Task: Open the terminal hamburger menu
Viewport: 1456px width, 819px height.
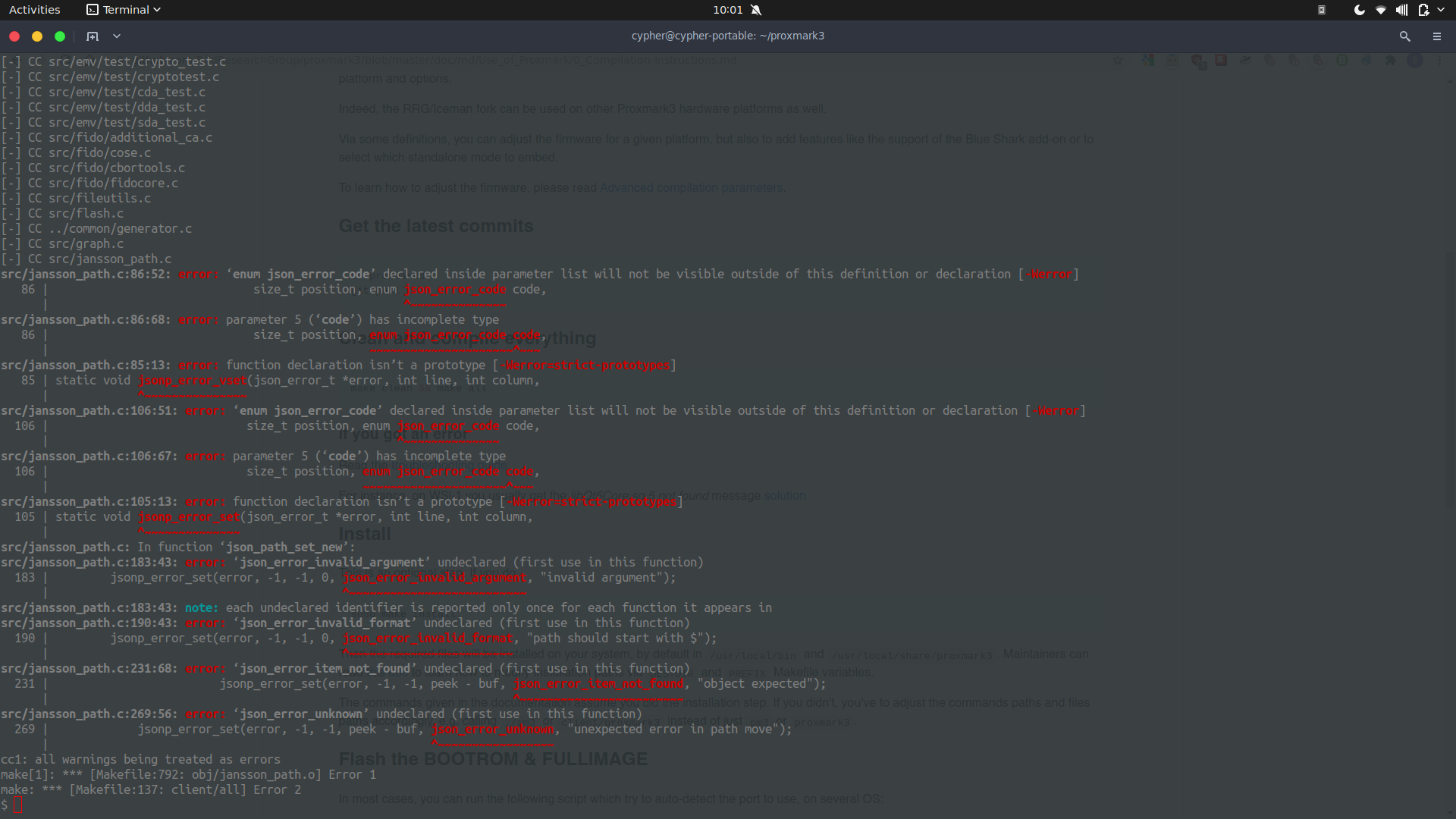Action: tap(1438, 36)
